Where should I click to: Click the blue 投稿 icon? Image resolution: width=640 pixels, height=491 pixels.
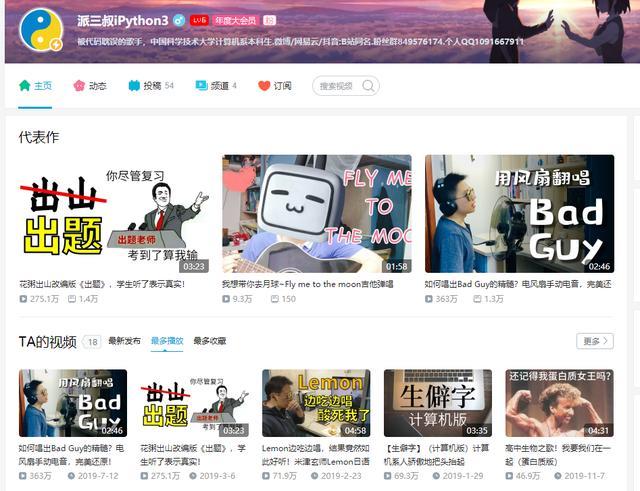click(x=134, y=86)
